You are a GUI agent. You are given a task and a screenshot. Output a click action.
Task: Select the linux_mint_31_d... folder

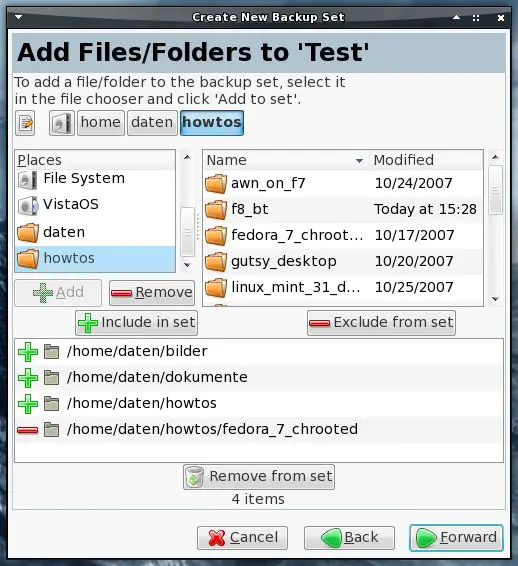(x=343, y=288)
